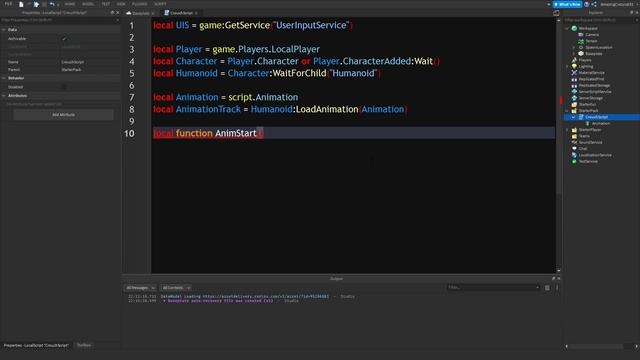Click the Add Attribute button

63,115
